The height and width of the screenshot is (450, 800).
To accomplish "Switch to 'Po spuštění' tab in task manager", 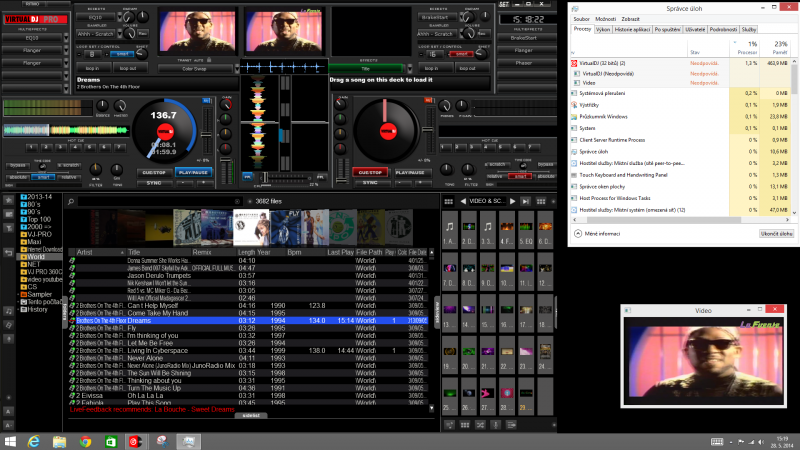I will tap(667, 30).
